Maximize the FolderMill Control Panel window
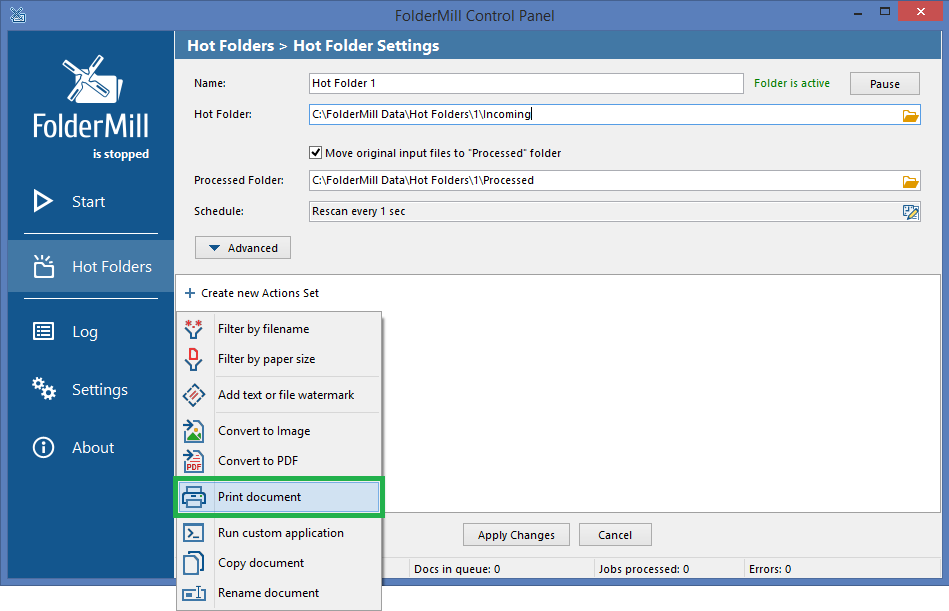 pos(884,12)
